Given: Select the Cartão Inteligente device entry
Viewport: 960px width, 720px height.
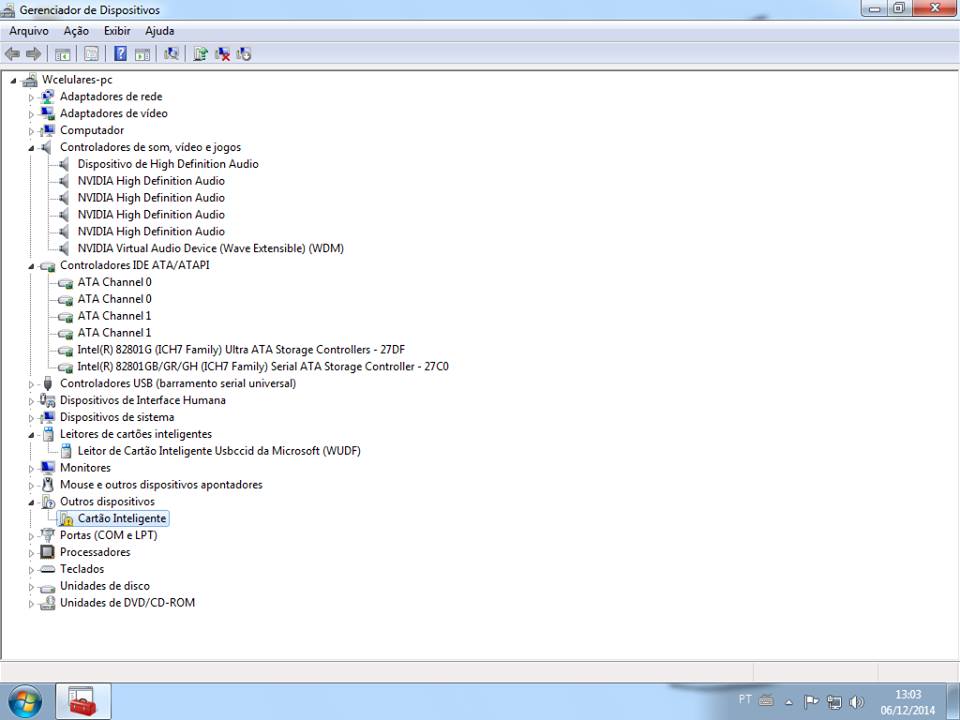Looking at the screenshot, I should 122,519.
